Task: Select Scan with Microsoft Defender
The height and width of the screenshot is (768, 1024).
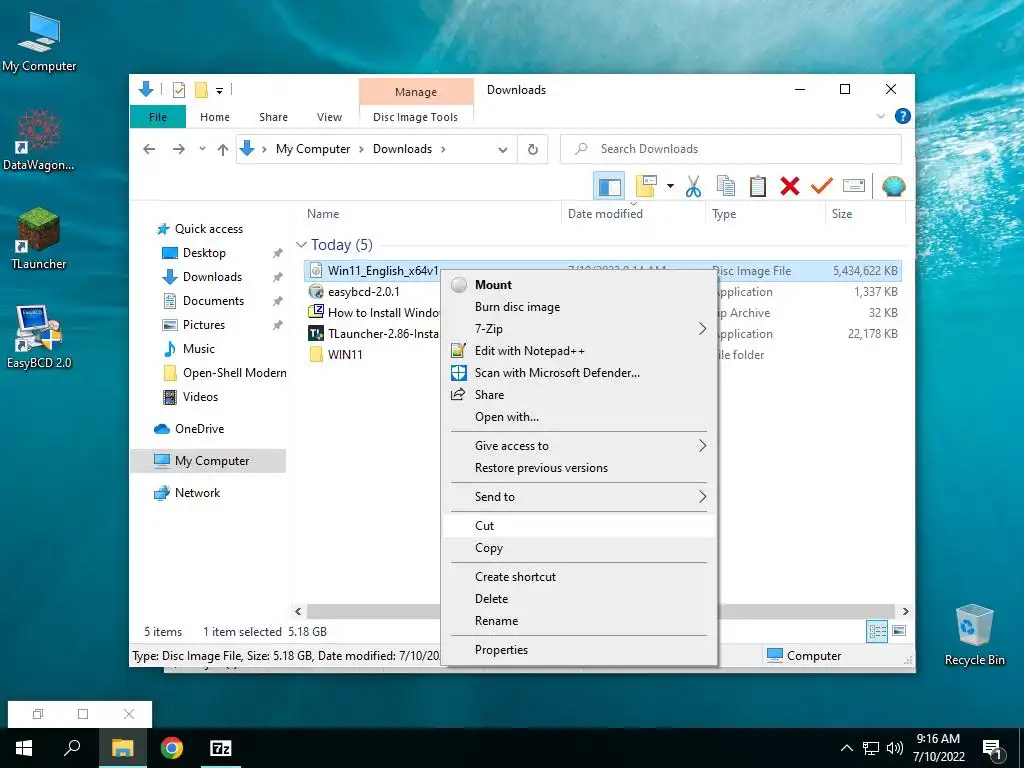Action: click(579, 373)
